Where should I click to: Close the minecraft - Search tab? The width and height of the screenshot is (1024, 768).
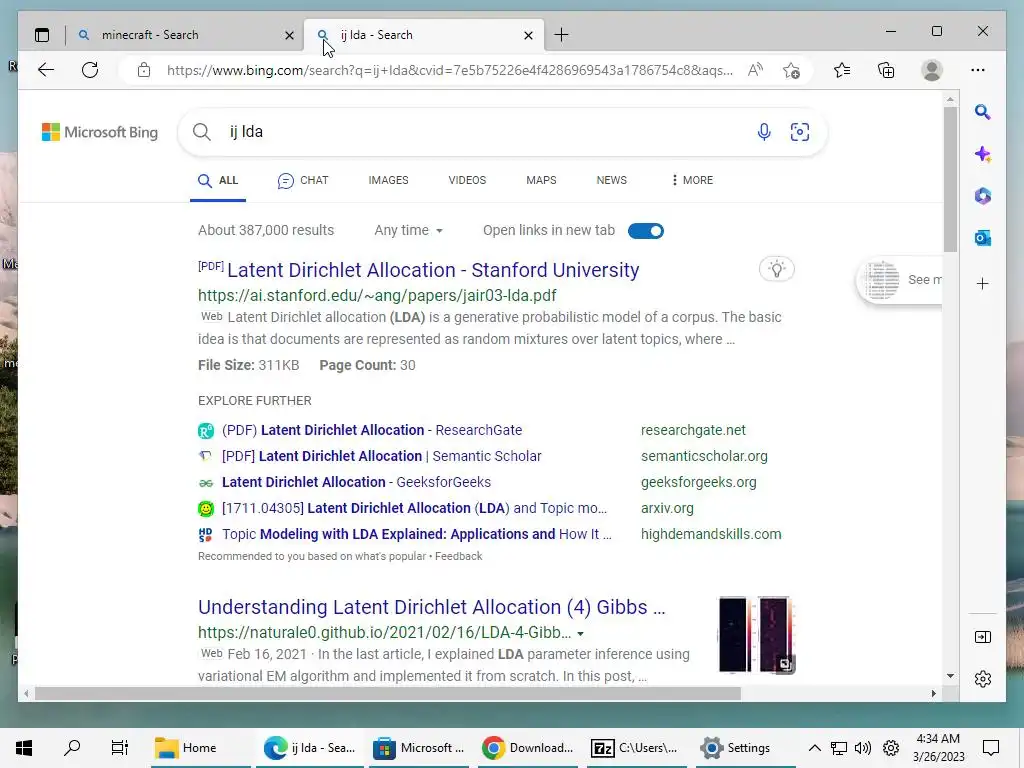coord(289,35)
